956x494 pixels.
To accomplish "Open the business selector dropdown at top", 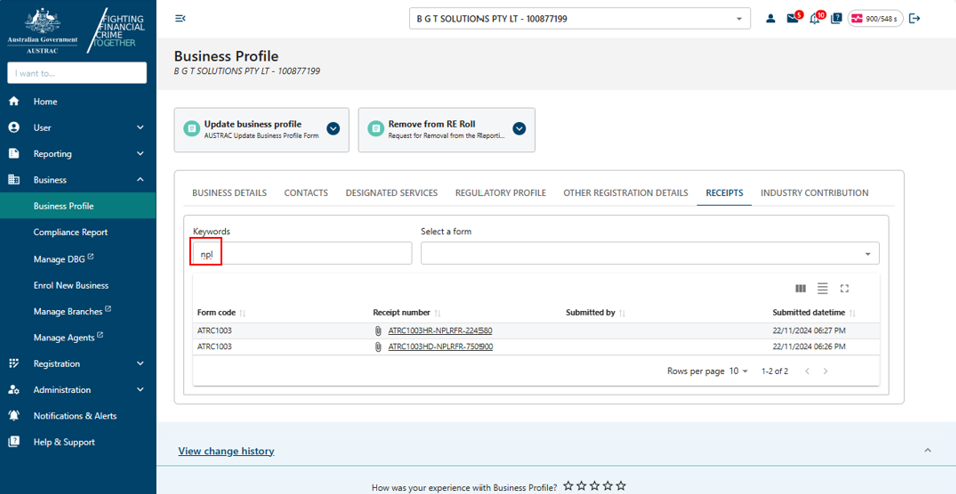I will pos(580,19).
